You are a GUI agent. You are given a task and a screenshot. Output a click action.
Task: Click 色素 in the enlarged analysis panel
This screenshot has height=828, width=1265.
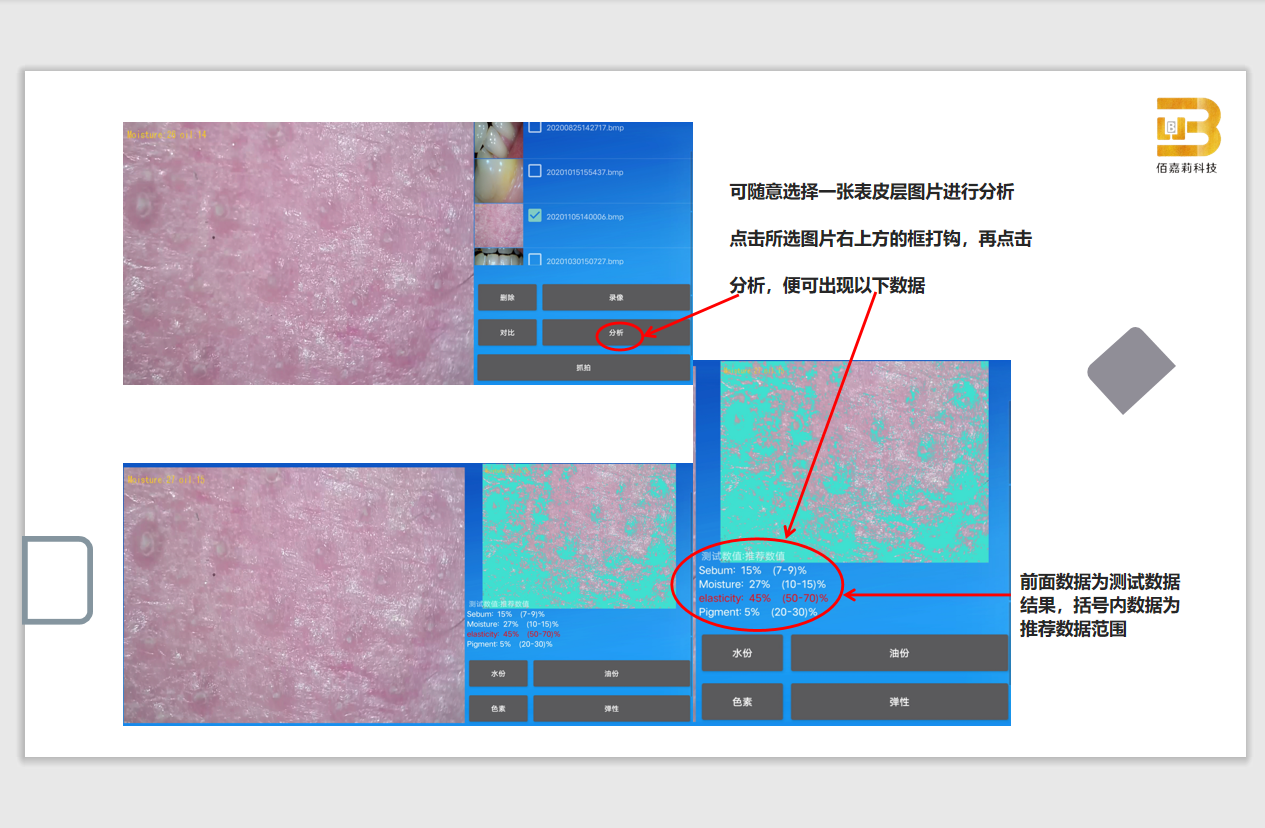742,702
